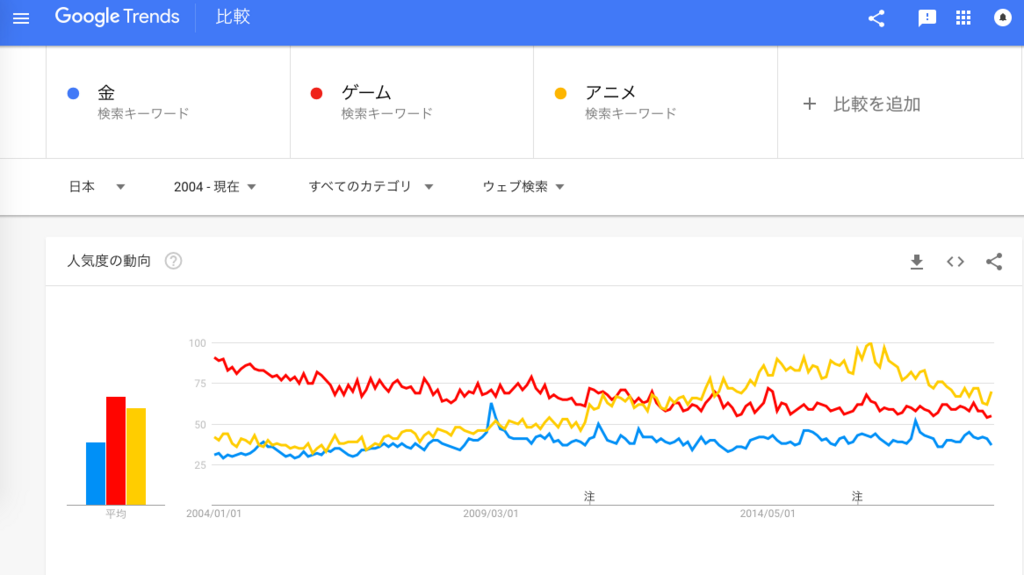Share the interest over time chart

(994, 262)
